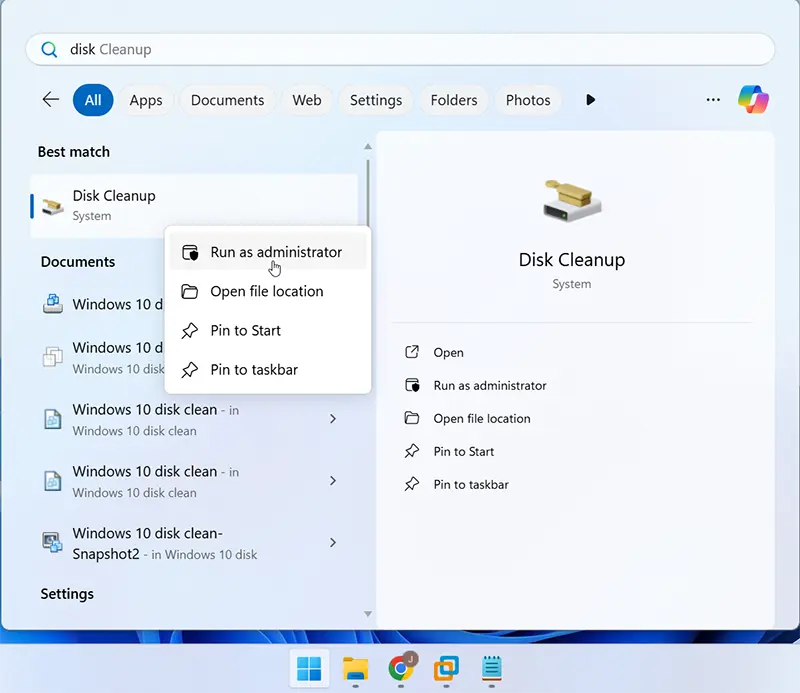The height and width of the screenshot is (693, 800).
Task: Click the Snapshot2 document icon
Action: click(52, 543)
